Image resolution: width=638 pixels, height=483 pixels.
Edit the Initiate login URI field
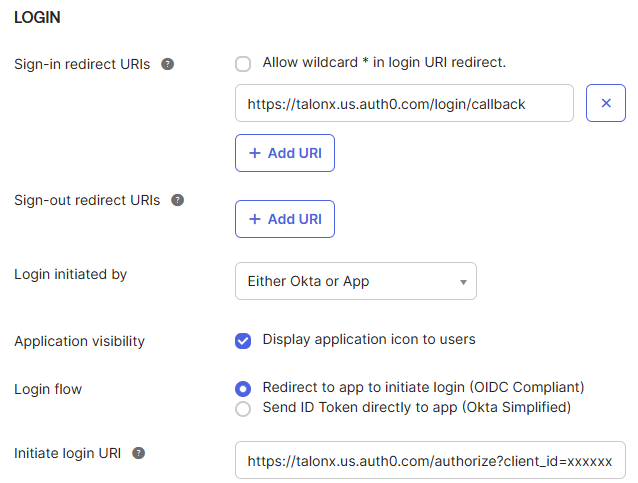click(x=430, y=460)
